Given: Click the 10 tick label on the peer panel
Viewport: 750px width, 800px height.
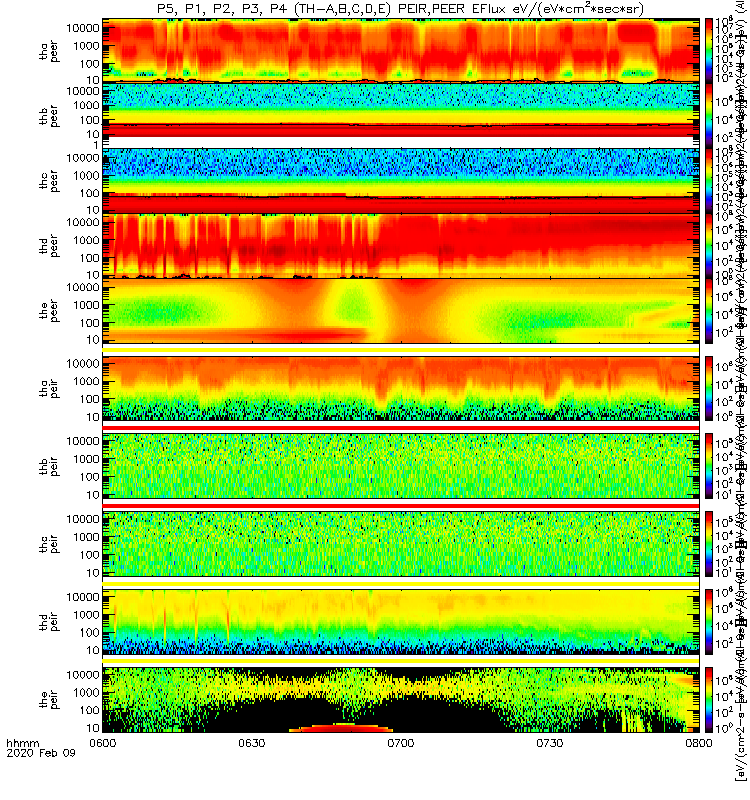Looking at the screenshot, I should point(92,339).
